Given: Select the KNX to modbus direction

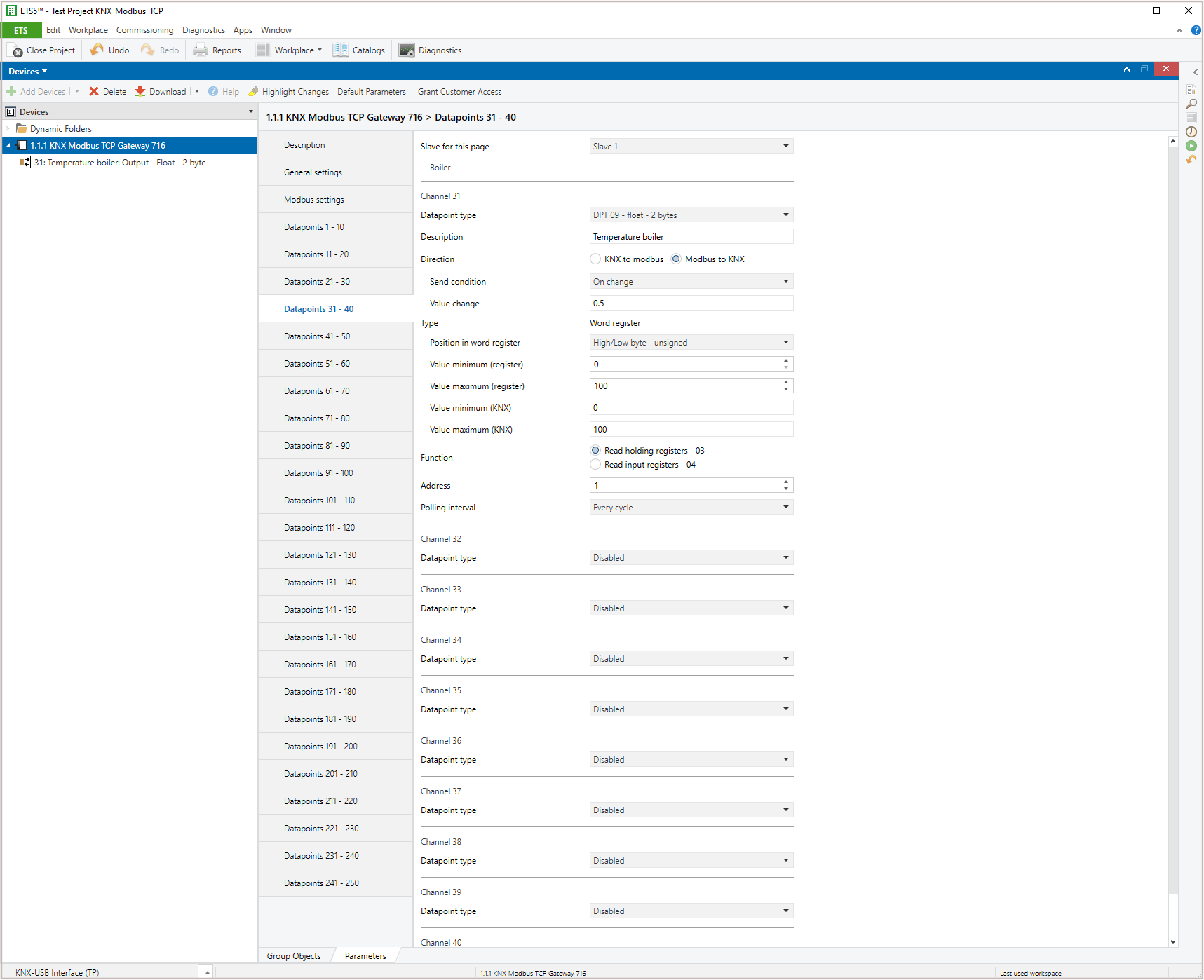Looking at the screenshot, I should tap(595, 259).
